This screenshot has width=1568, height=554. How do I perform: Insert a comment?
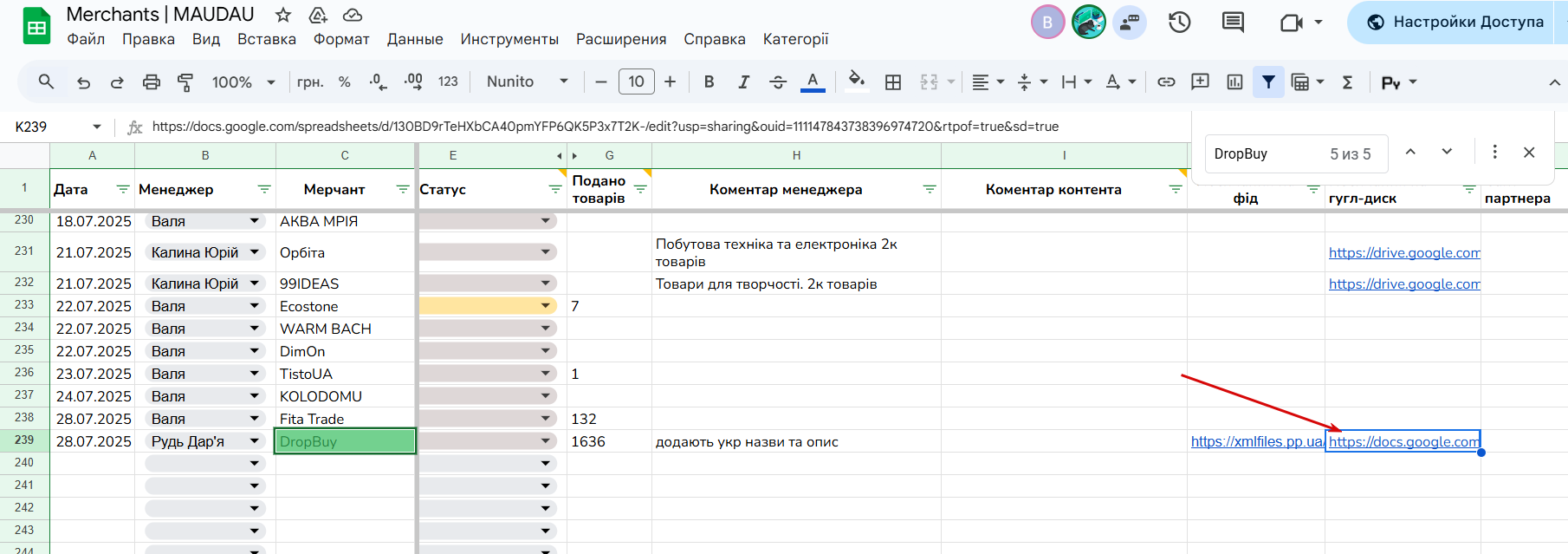tap(1200, 81)
